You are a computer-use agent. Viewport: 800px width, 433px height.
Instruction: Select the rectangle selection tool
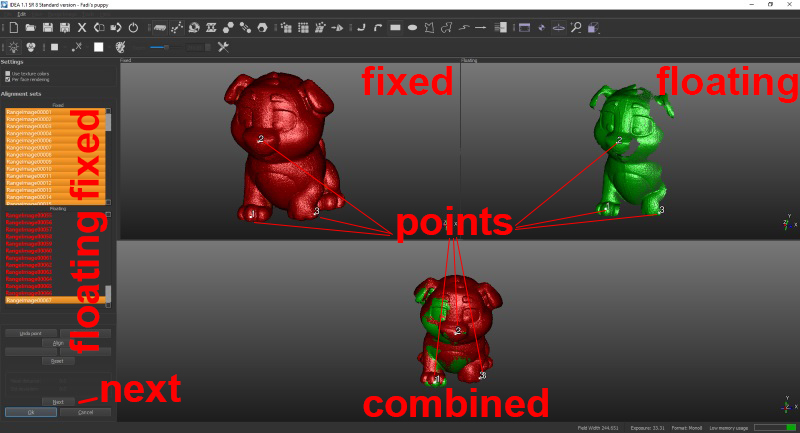coord(395,28)
